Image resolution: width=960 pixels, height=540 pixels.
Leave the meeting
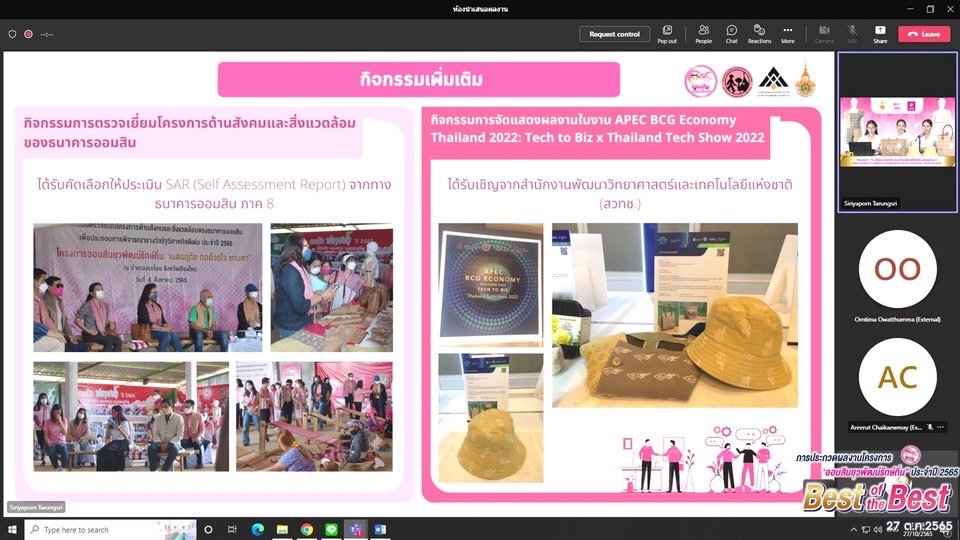924,34
